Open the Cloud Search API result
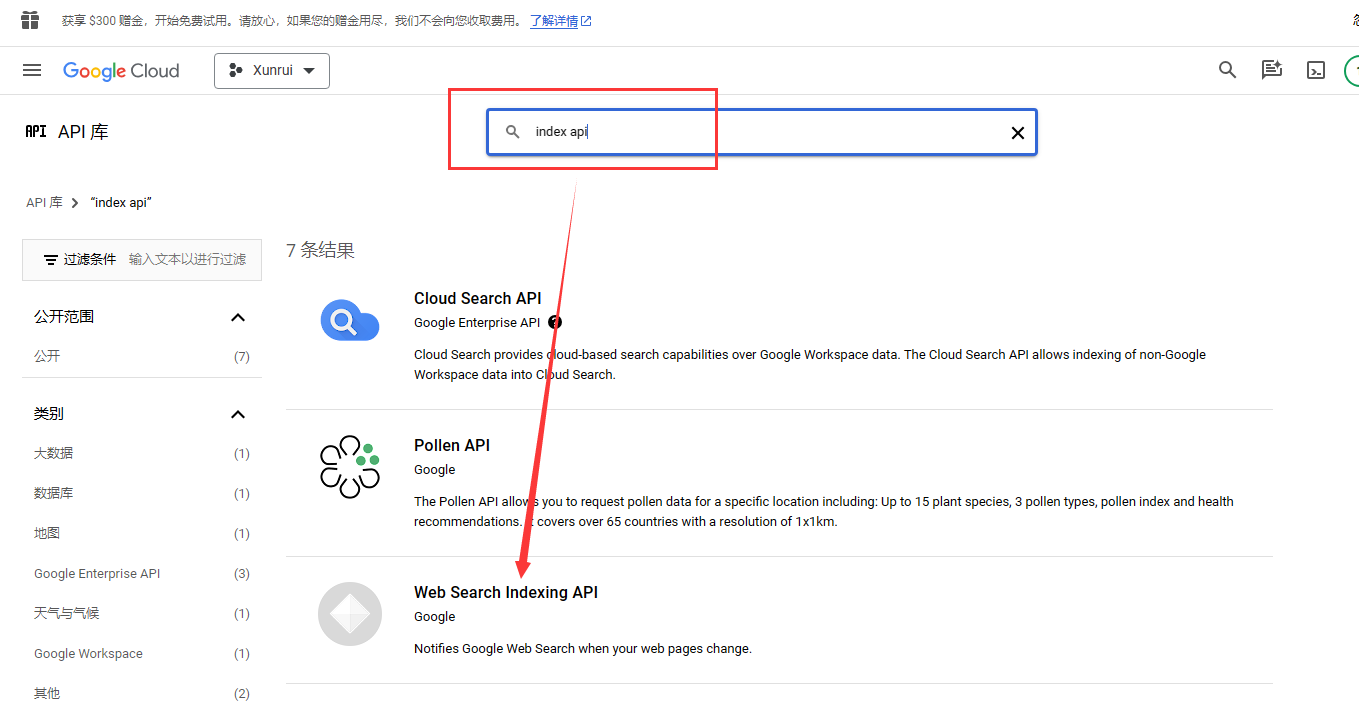 (x=478, y=298)
